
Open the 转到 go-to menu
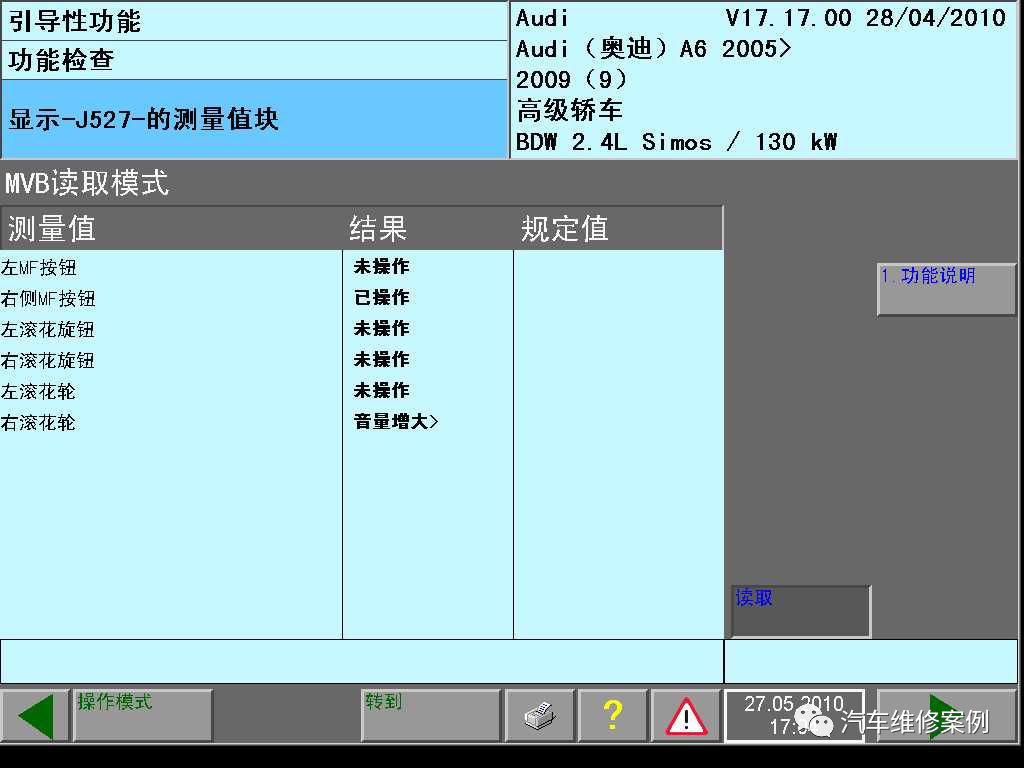(x=430, y=716)
